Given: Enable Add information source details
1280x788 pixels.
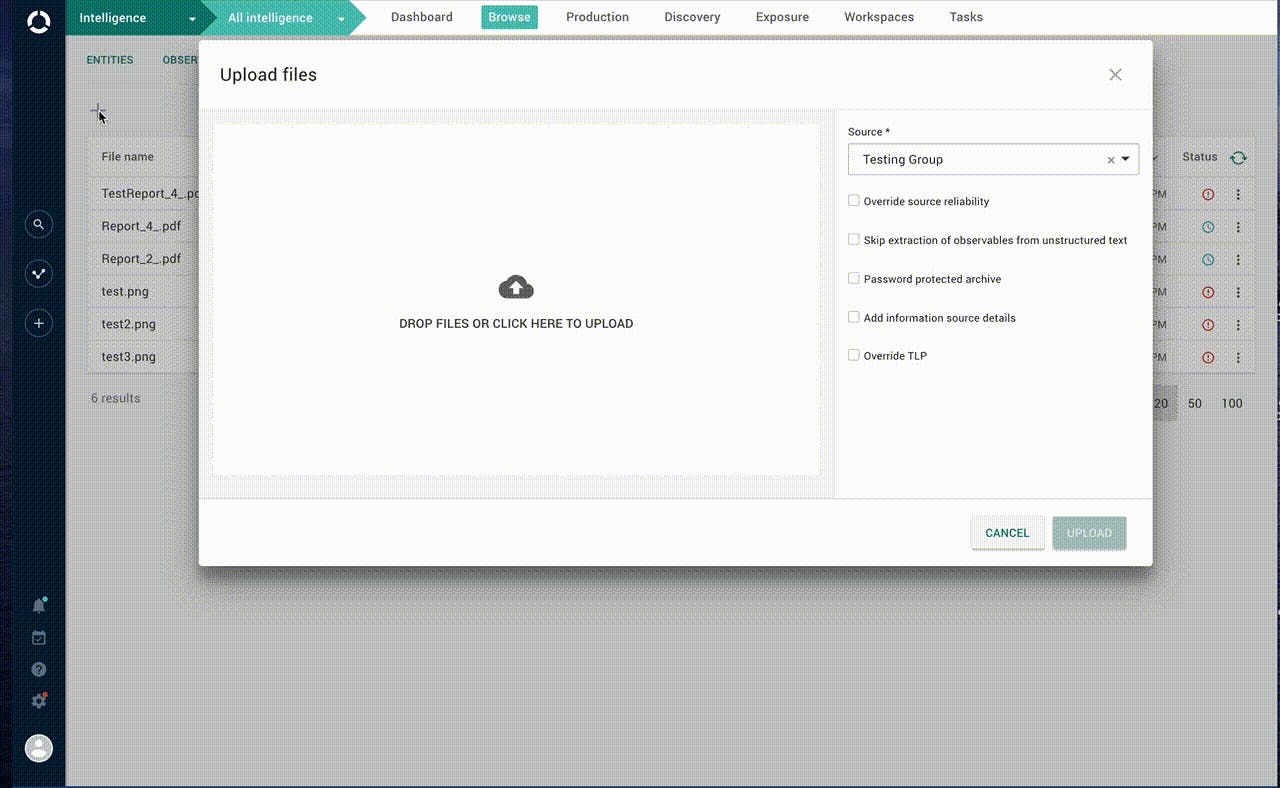Looking at the screenshot, I should 854,317.
